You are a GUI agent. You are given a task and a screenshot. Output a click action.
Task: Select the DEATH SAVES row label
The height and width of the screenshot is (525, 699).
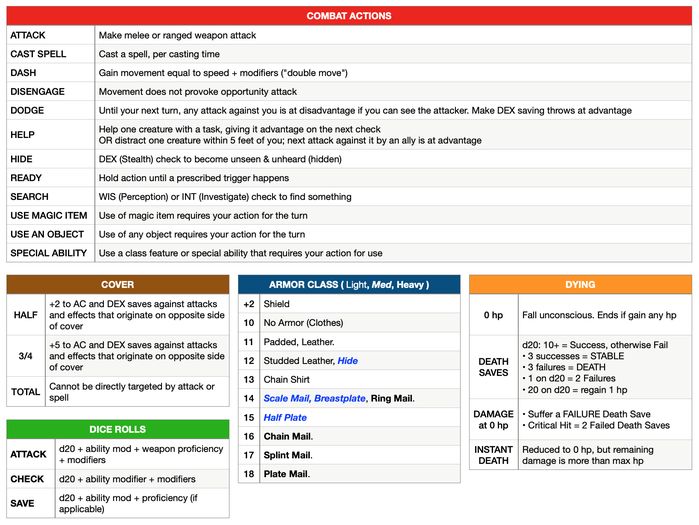(493, 367)
